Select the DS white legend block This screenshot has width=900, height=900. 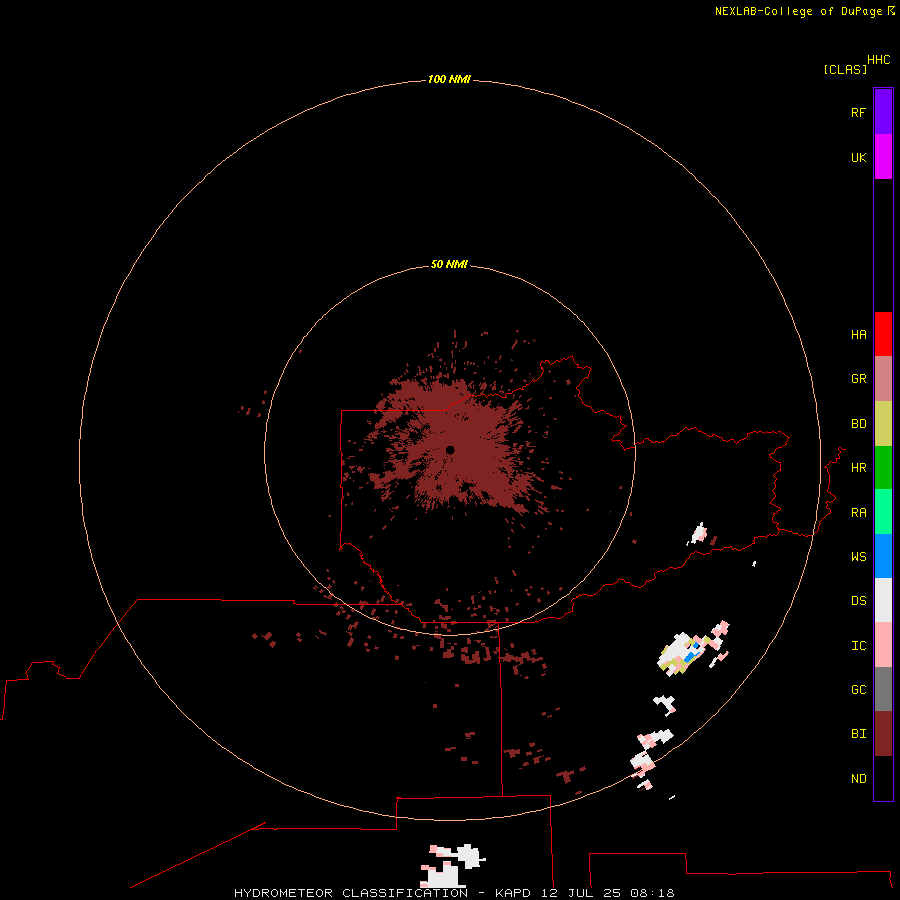pos(883,600)
